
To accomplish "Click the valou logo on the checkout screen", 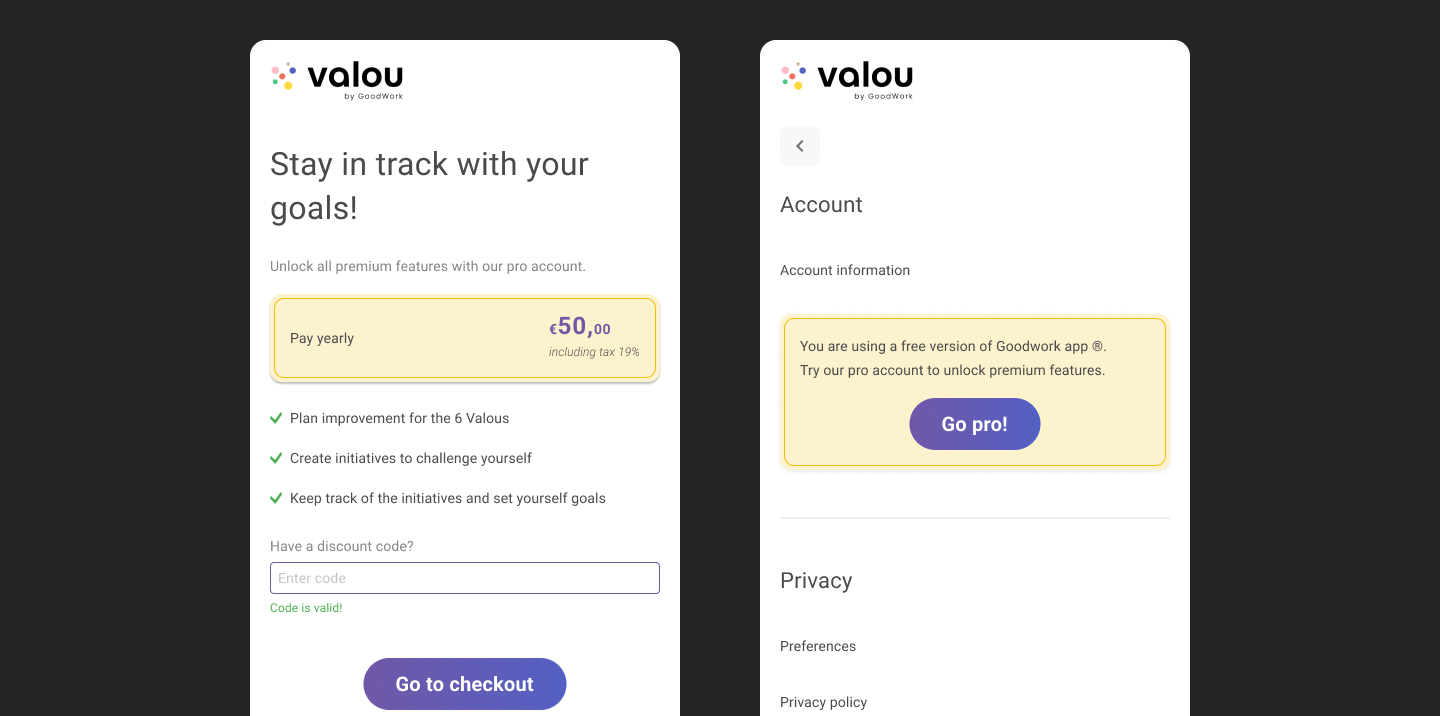I will pos(337,79).
